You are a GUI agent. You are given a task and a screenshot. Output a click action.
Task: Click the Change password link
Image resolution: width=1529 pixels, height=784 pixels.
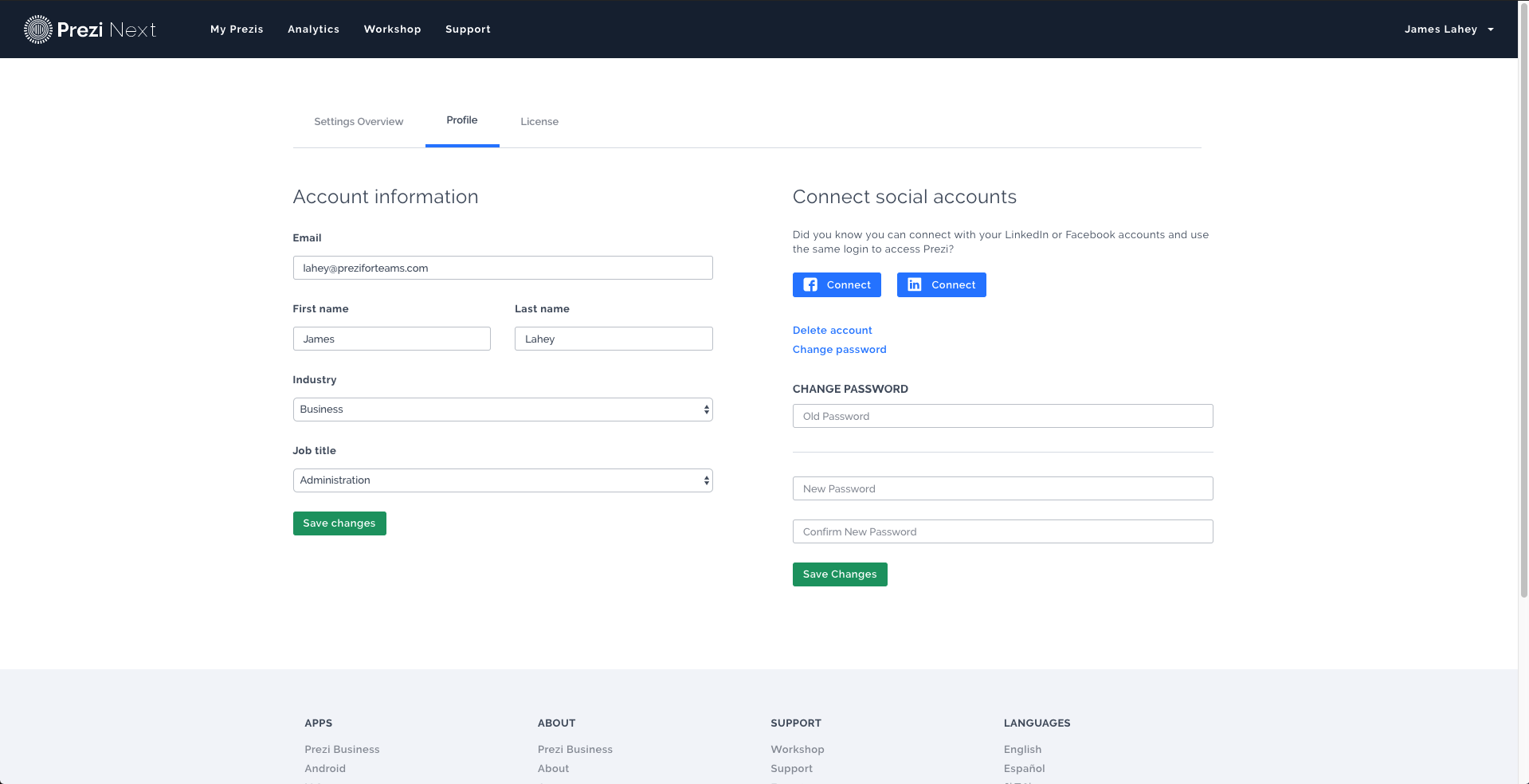[x=839, y=350]
